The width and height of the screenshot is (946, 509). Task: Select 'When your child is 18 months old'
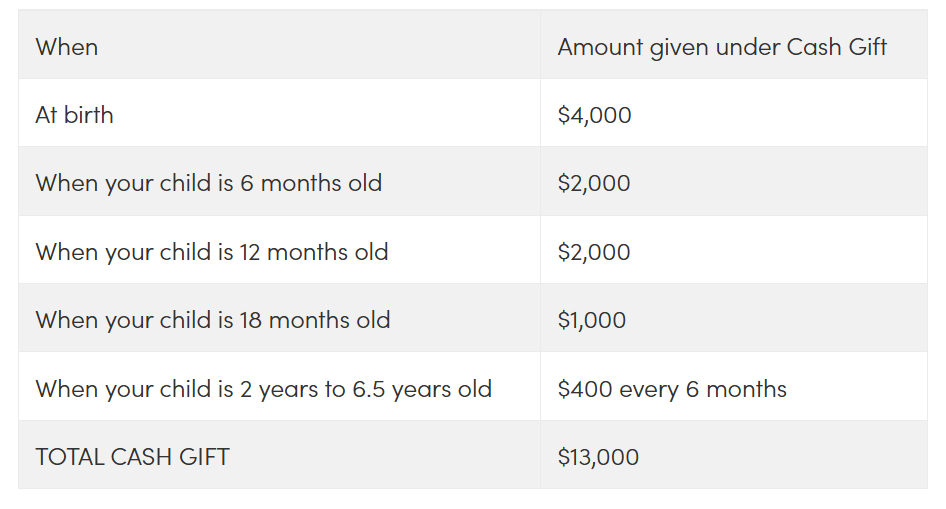tap(213, 320)
